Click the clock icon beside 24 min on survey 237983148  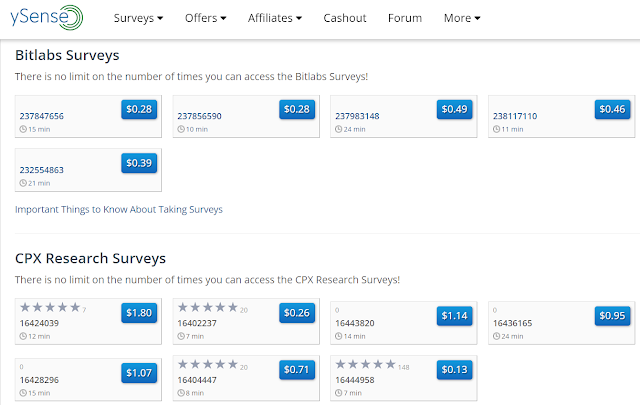tap(339, 129)
